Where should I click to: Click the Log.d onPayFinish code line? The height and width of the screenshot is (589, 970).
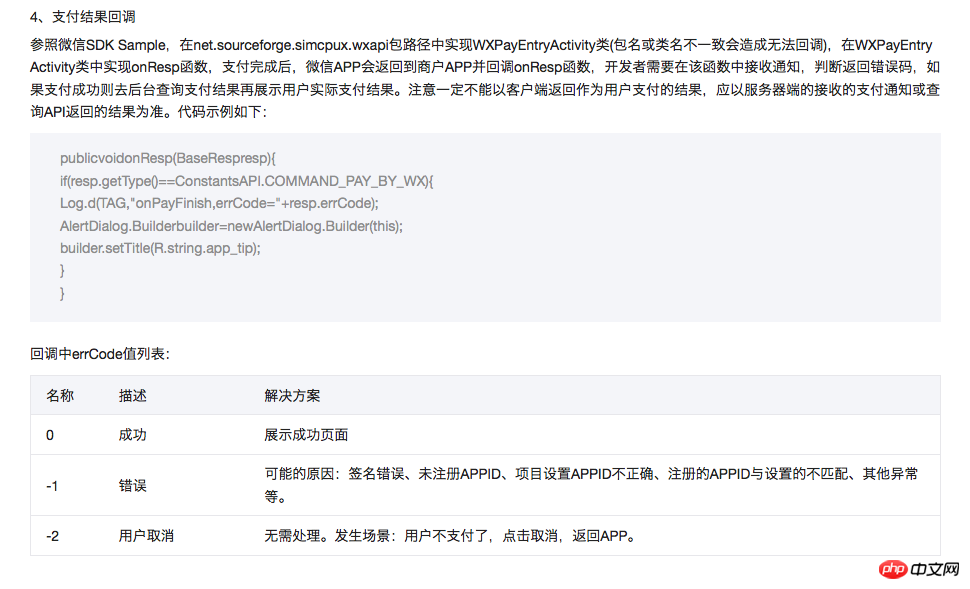pos(219,204)
